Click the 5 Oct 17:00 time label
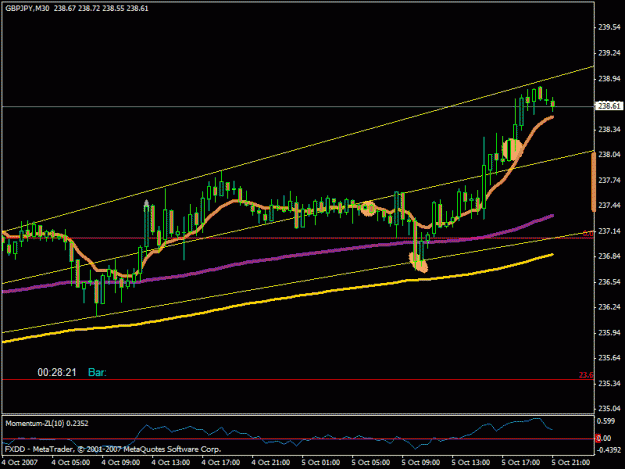Screen dimensions: 625x469 coord(521,463)
